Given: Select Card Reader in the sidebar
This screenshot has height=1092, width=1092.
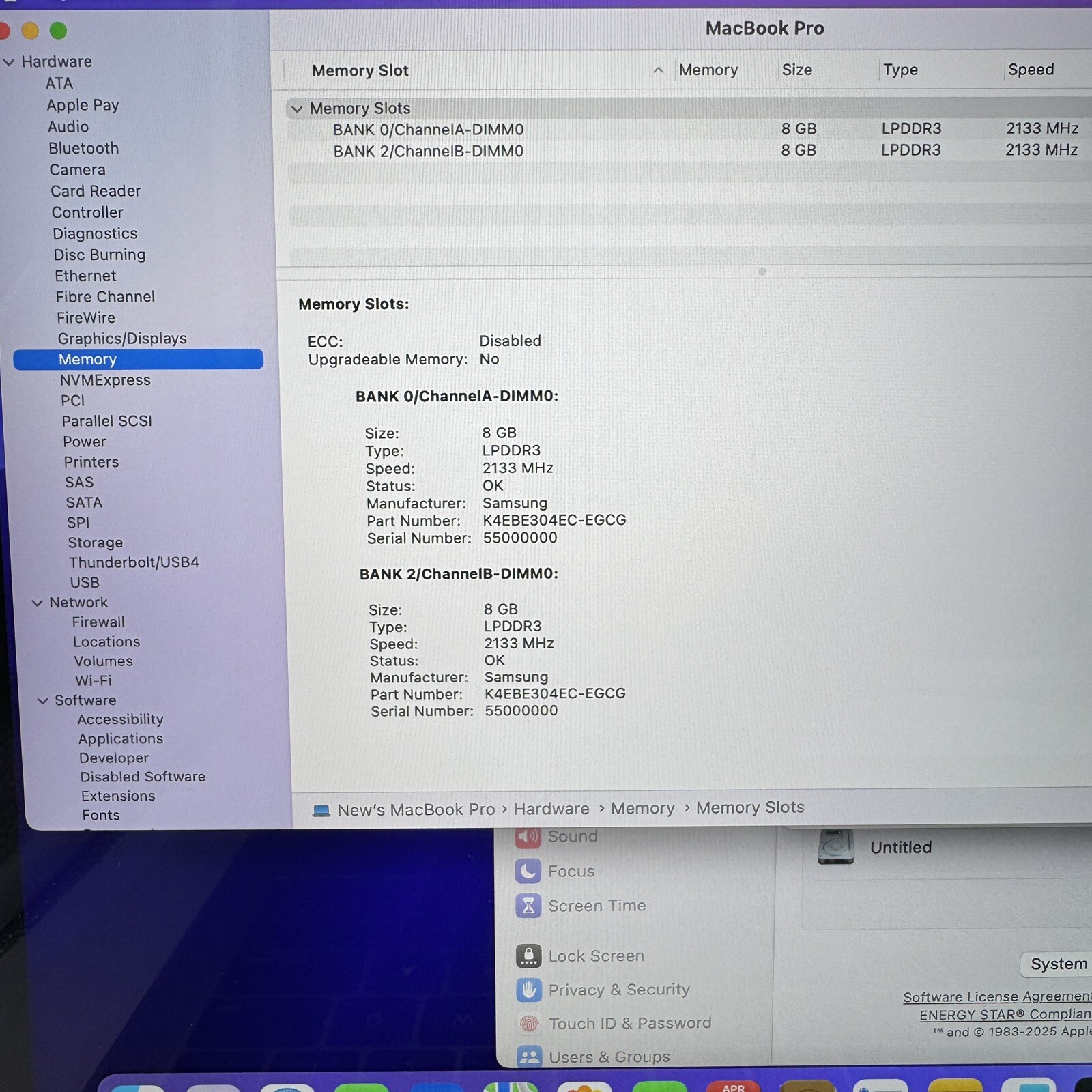Looking at the screenshot, I should pos(96,191).
